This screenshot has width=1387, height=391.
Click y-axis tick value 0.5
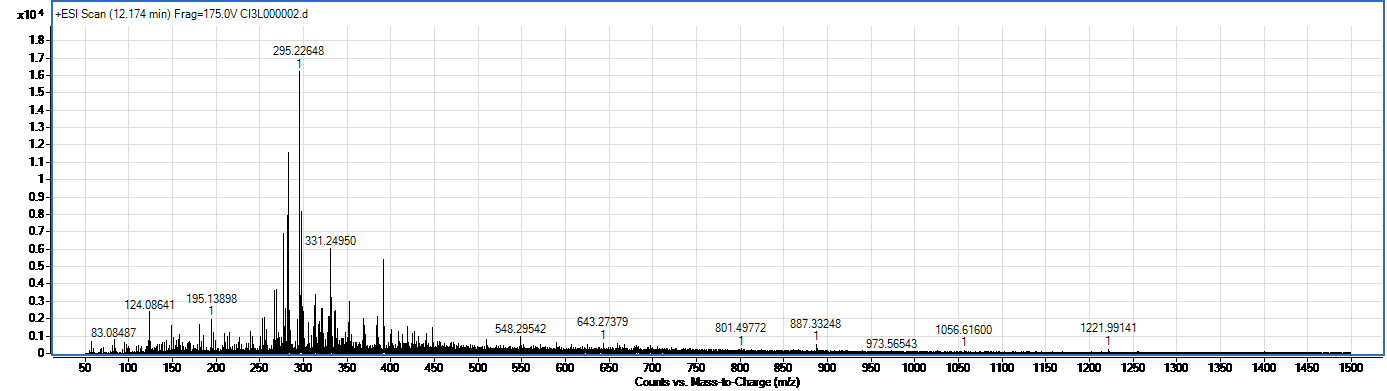click(x=36, y=266)
